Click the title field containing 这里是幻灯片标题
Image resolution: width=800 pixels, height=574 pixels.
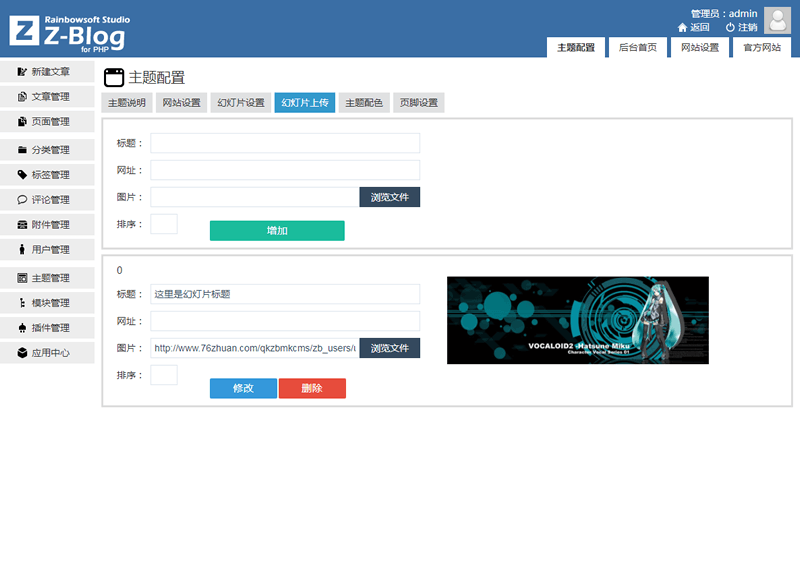(x=285, y=294)
